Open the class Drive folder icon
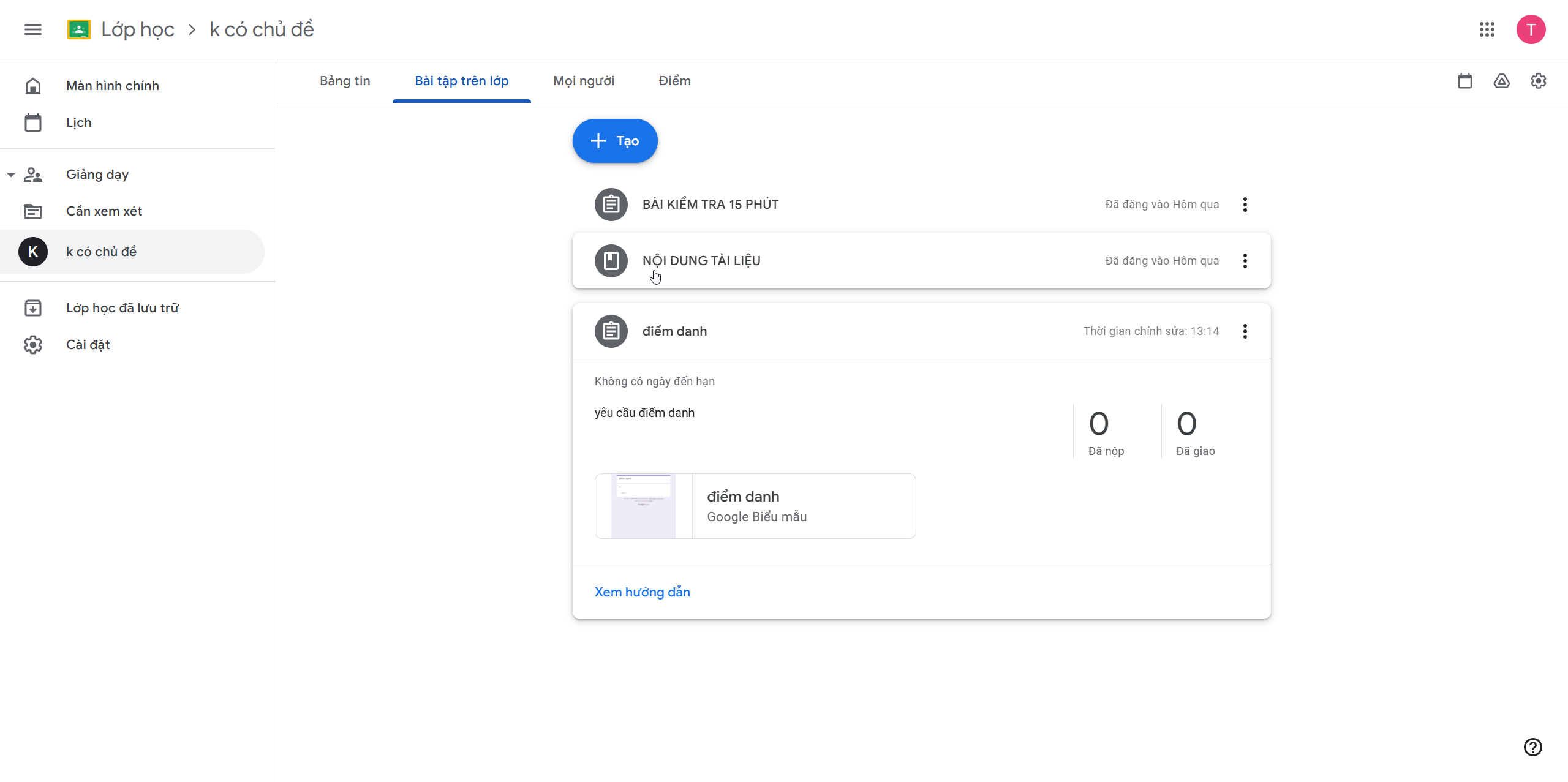Screen dimensions: 1568x782 click(1501, 81)
